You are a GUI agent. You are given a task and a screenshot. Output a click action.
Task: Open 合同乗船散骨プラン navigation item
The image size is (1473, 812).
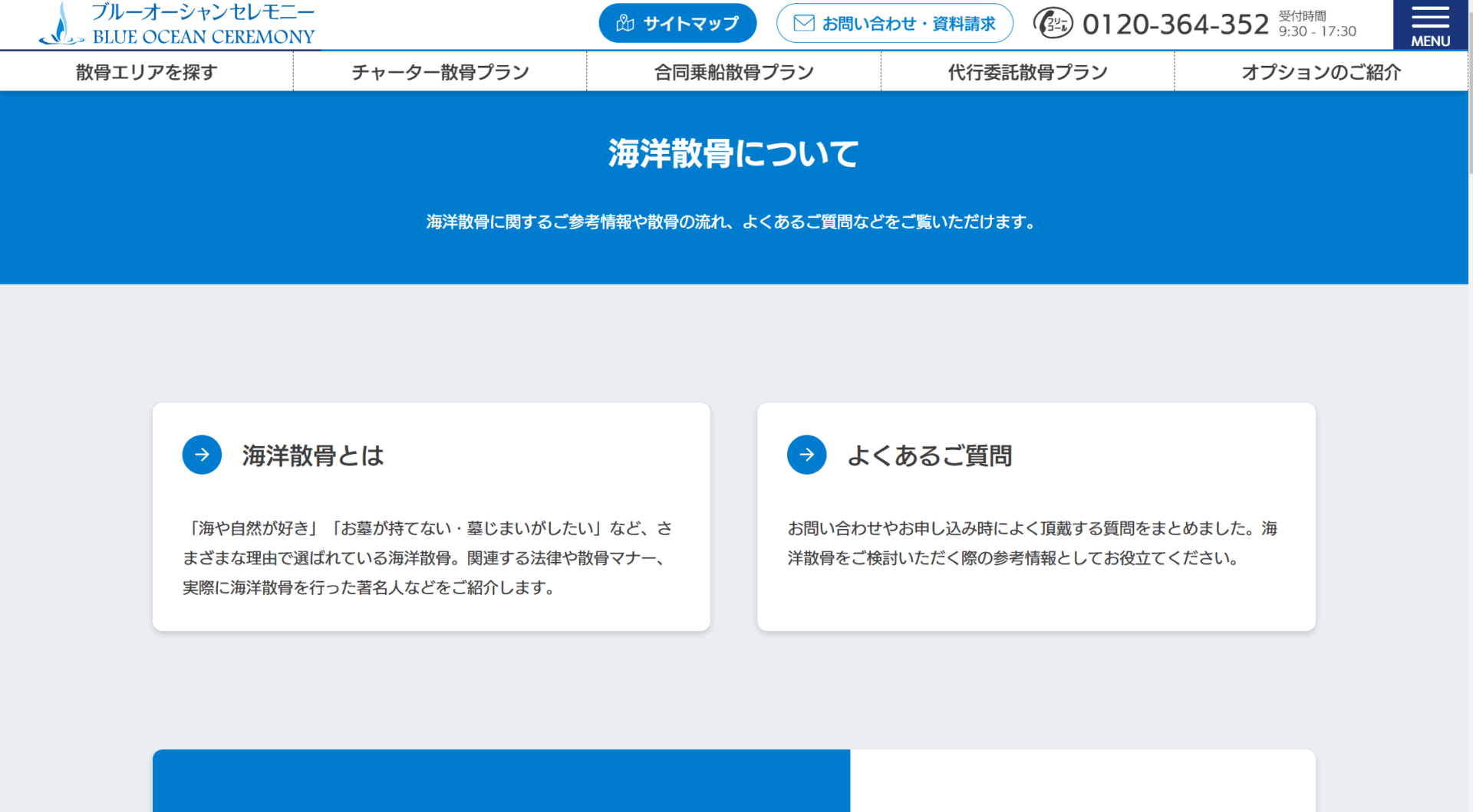(733, 72)
